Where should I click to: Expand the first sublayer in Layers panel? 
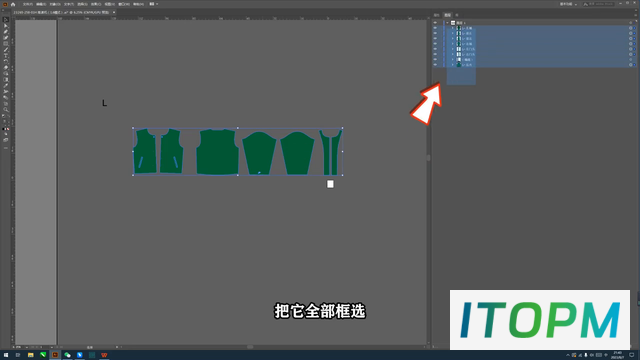click(x=453, y=28)
